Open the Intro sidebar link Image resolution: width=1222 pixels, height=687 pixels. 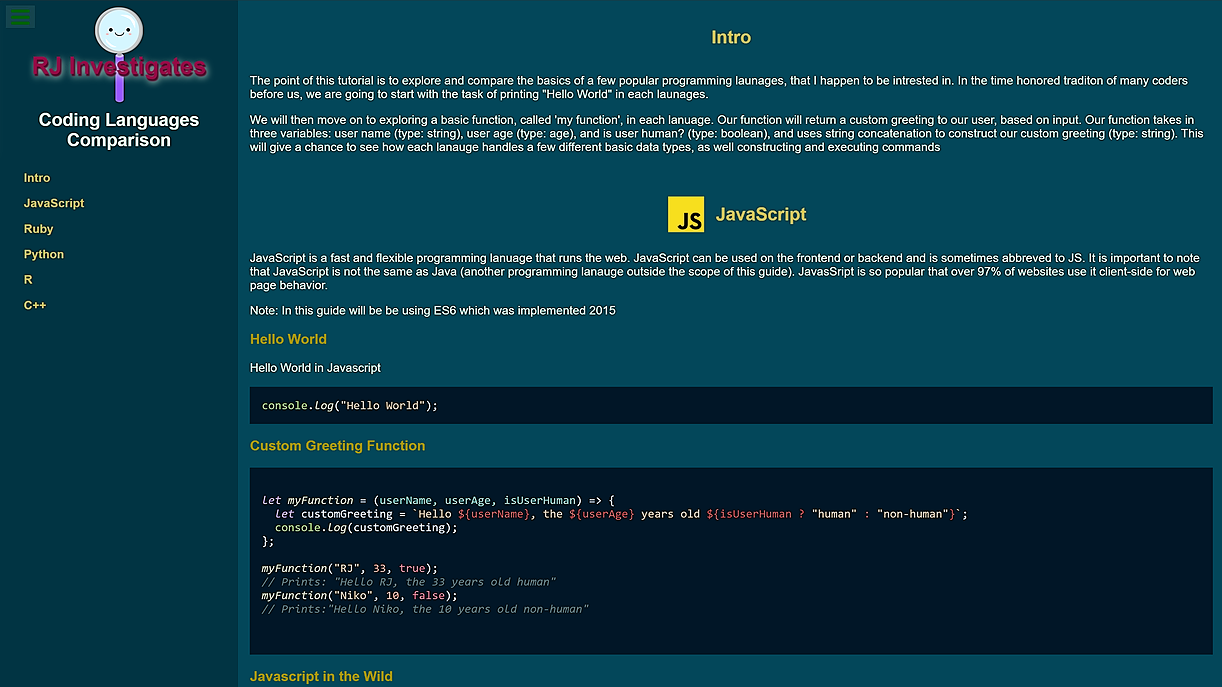tap(37, 178)
